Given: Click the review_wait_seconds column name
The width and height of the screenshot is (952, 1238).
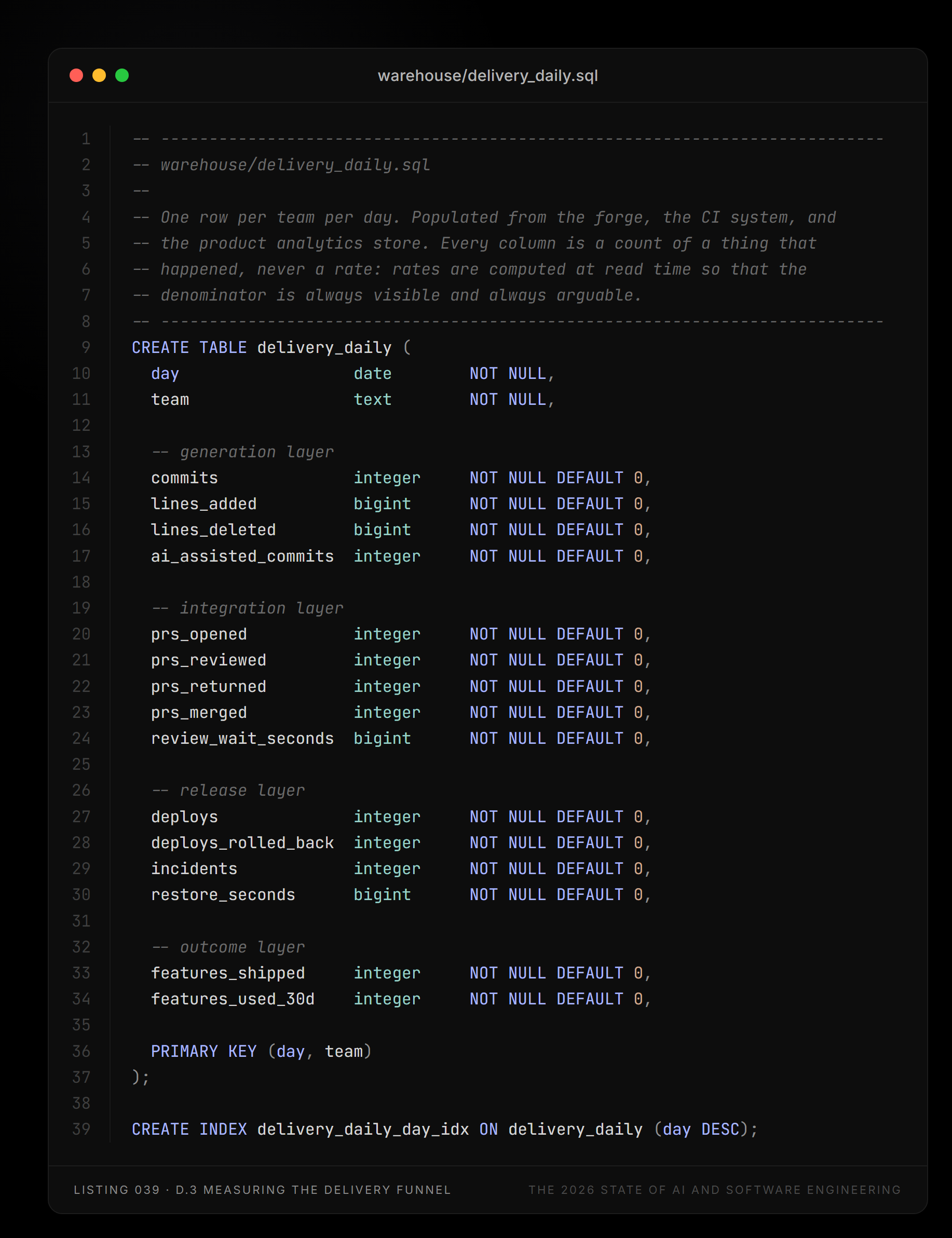Looking at the screenshot, I should coord(242,738).
